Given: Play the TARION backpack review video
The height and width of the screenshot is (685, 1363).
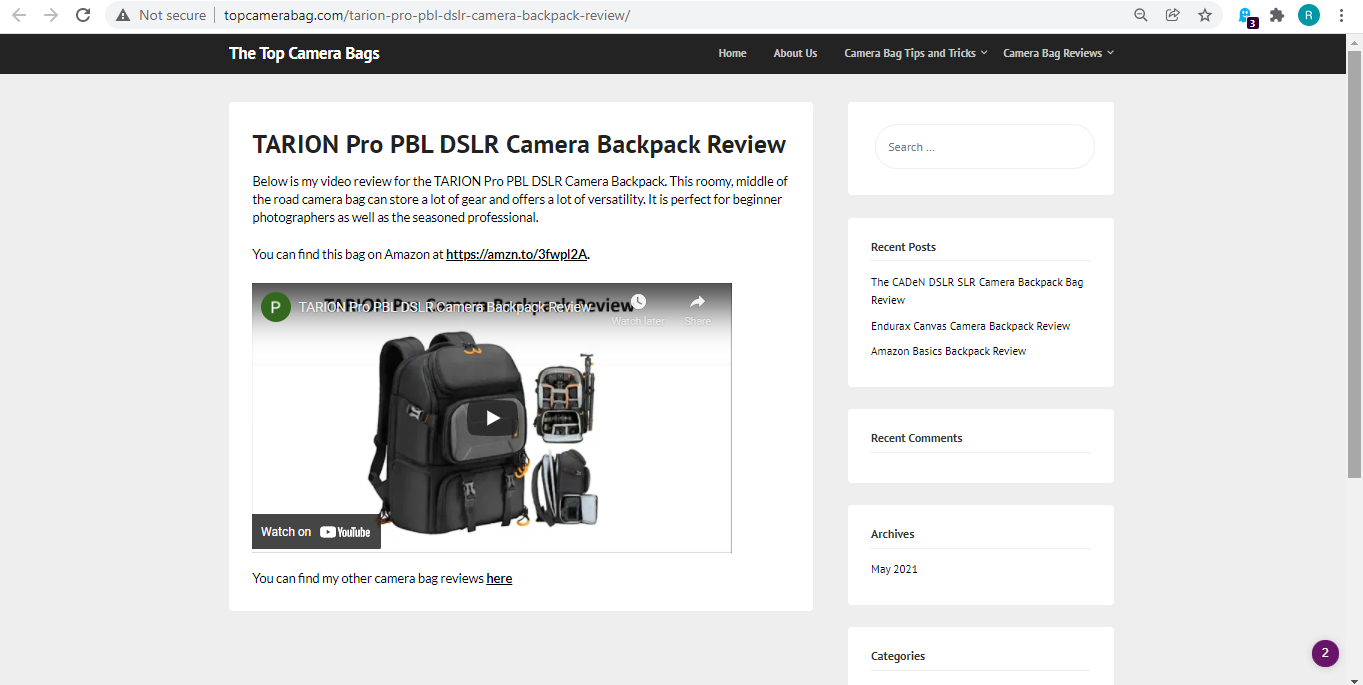Looking at the screenshot, I should point(492,418).
